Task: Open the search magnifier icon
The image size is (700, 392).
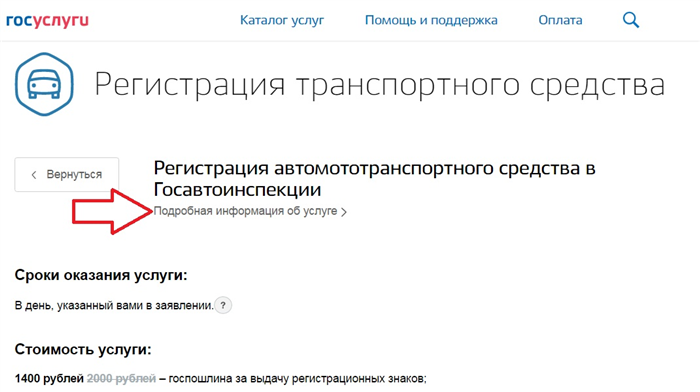Action: (x=631, y=20)
